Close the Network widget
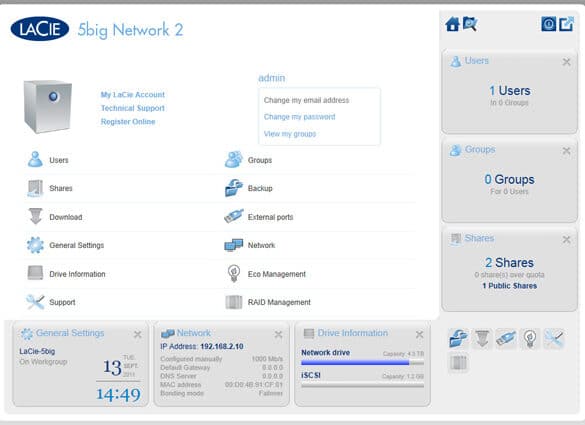The width and height of the screenshot is (585, 425). (278, 334)
